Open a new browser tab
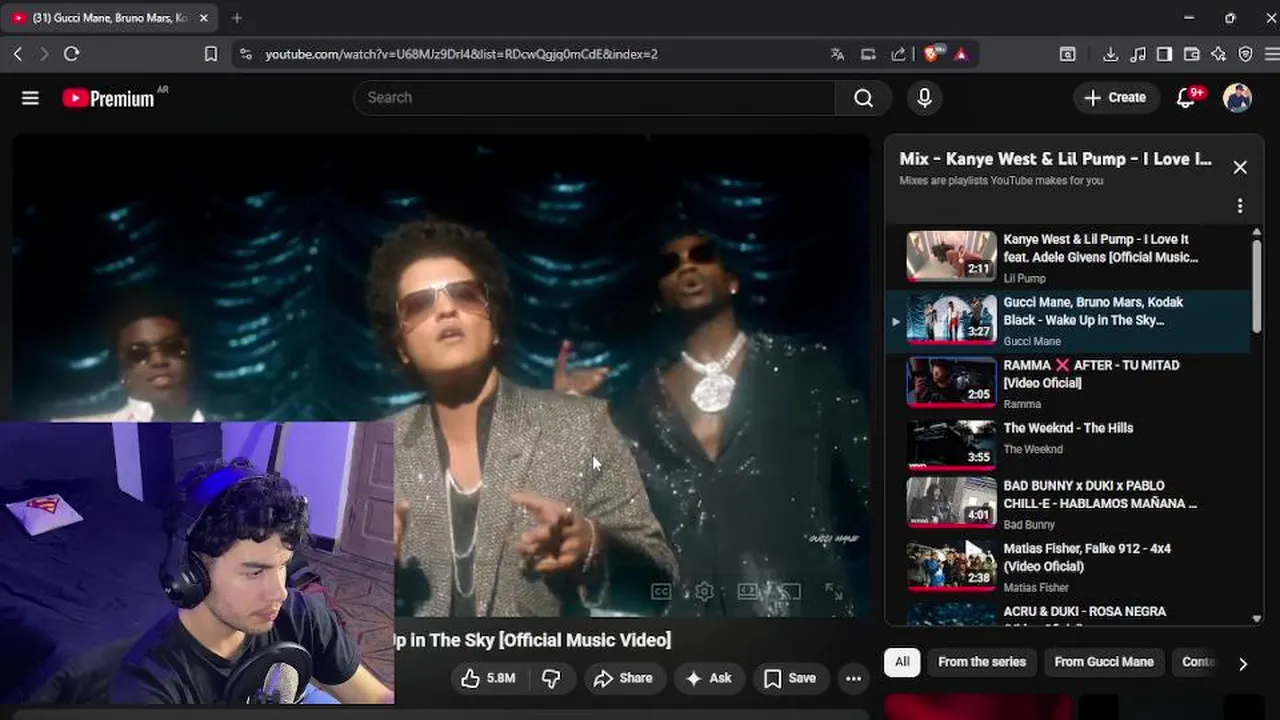The image size is (1280, 720). click(x=237, y=18)
